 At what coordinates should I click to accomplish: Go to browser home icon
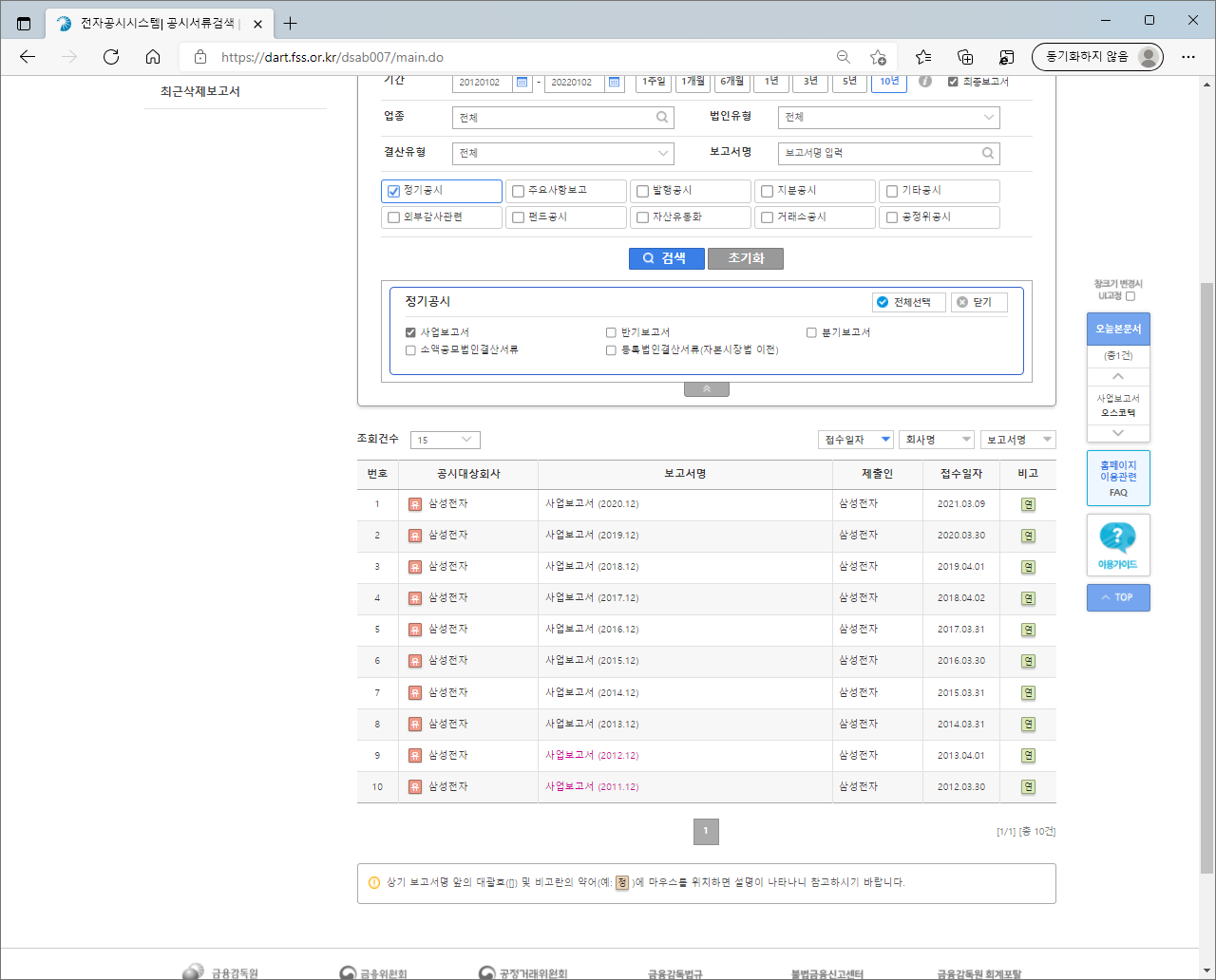[x=153, y=57]
